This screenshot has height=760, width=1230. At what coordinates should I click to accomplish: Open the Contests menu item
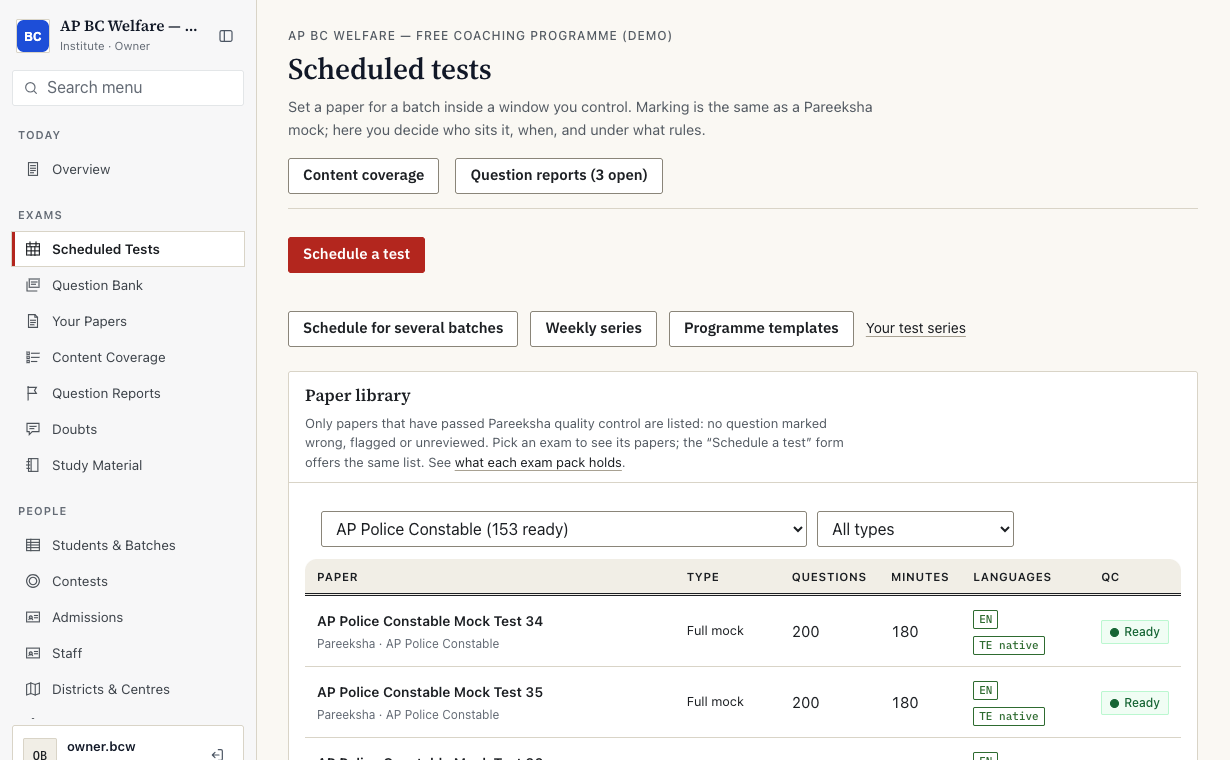128,581
